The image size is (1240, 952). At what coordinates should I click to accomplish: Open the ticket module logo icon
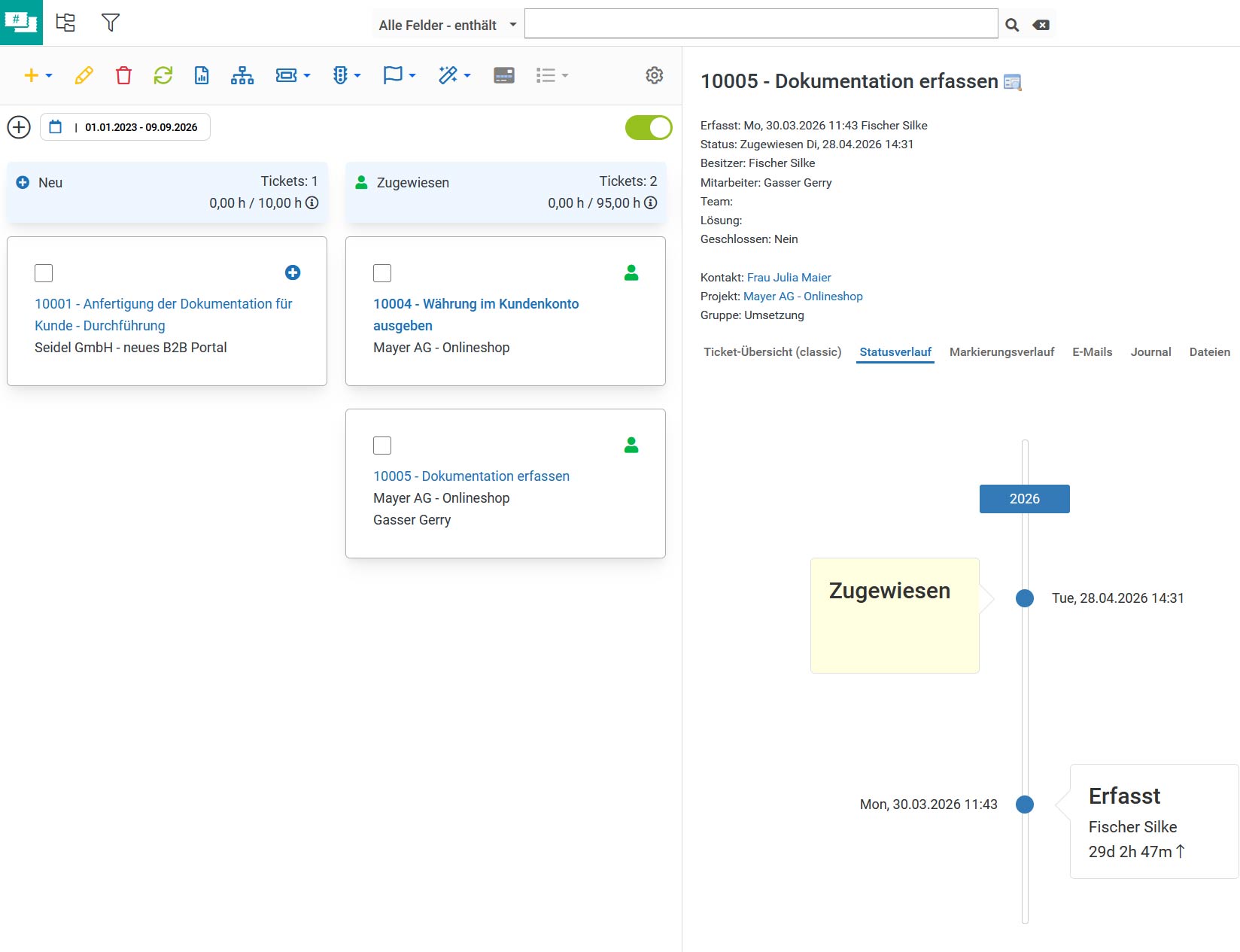coord(21,23)
